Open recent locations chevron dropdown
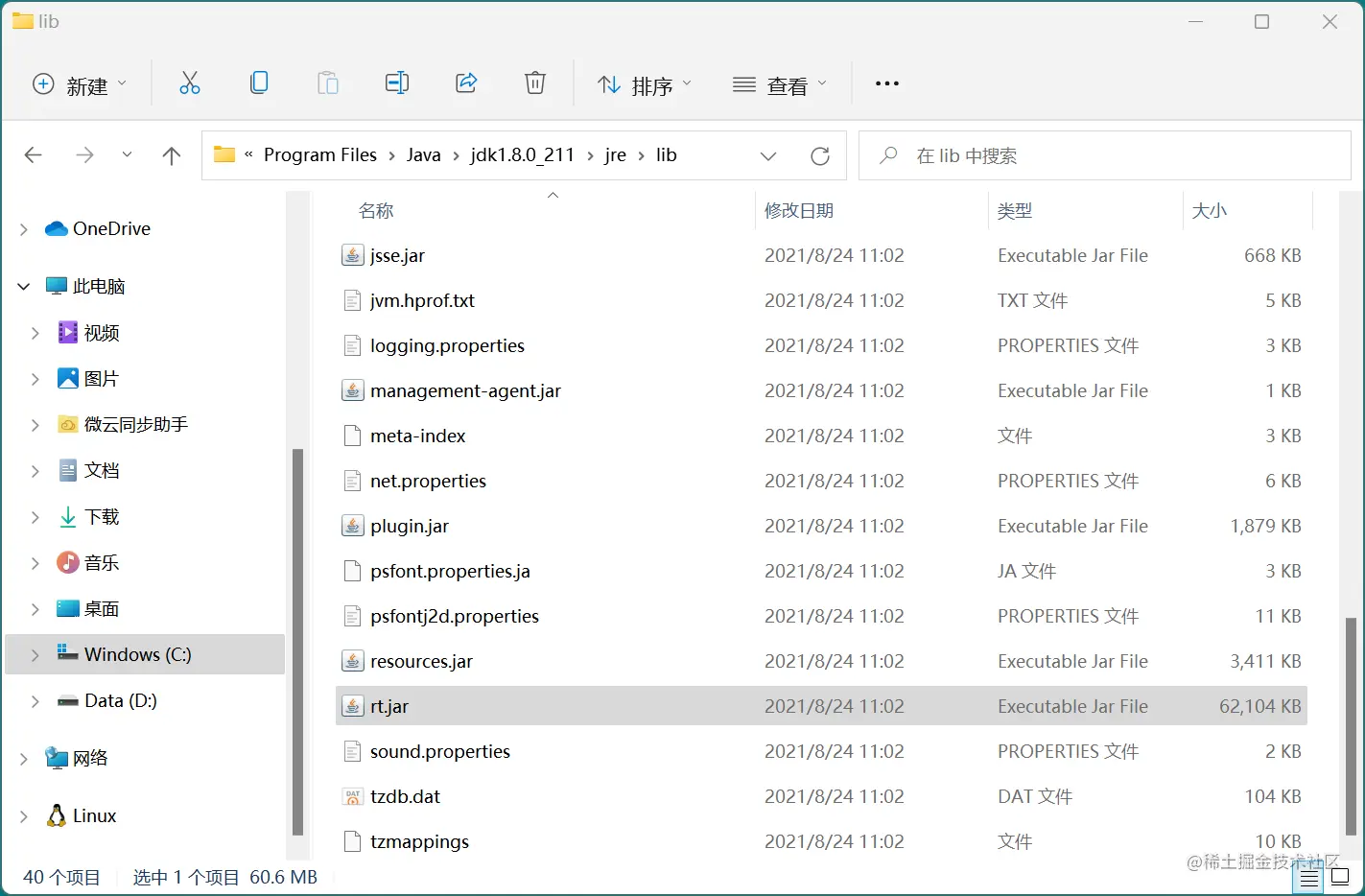This screenshot has width=1365, height=896. [127, 154]
